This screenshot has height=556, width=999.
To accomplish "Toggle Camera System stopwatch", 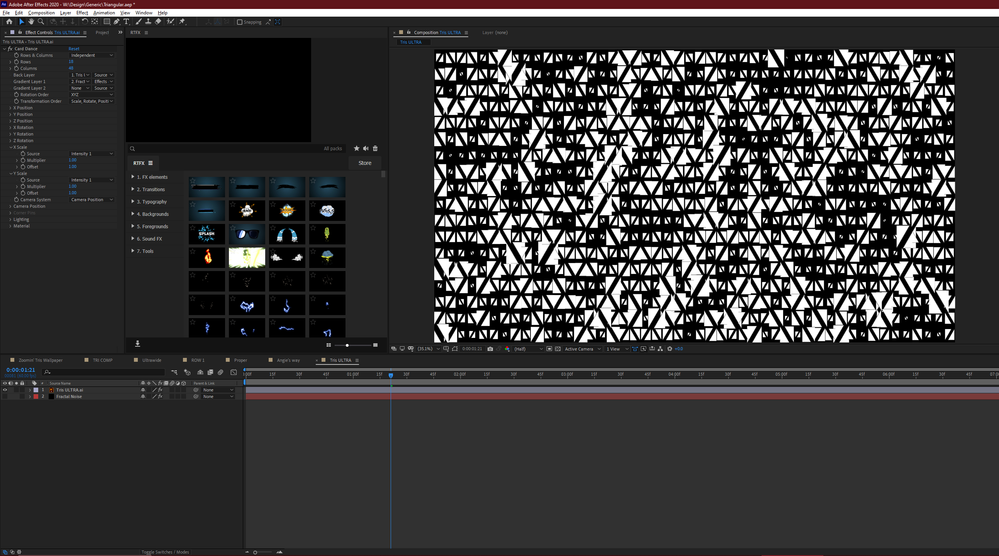I will coord(17,199).
